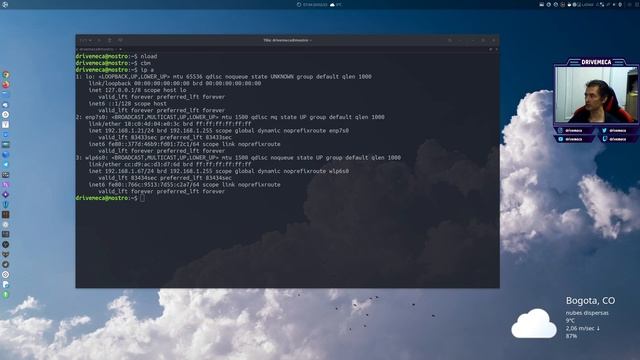
Task: Open the Telegram dock icon
Action: tap(6, 164)
